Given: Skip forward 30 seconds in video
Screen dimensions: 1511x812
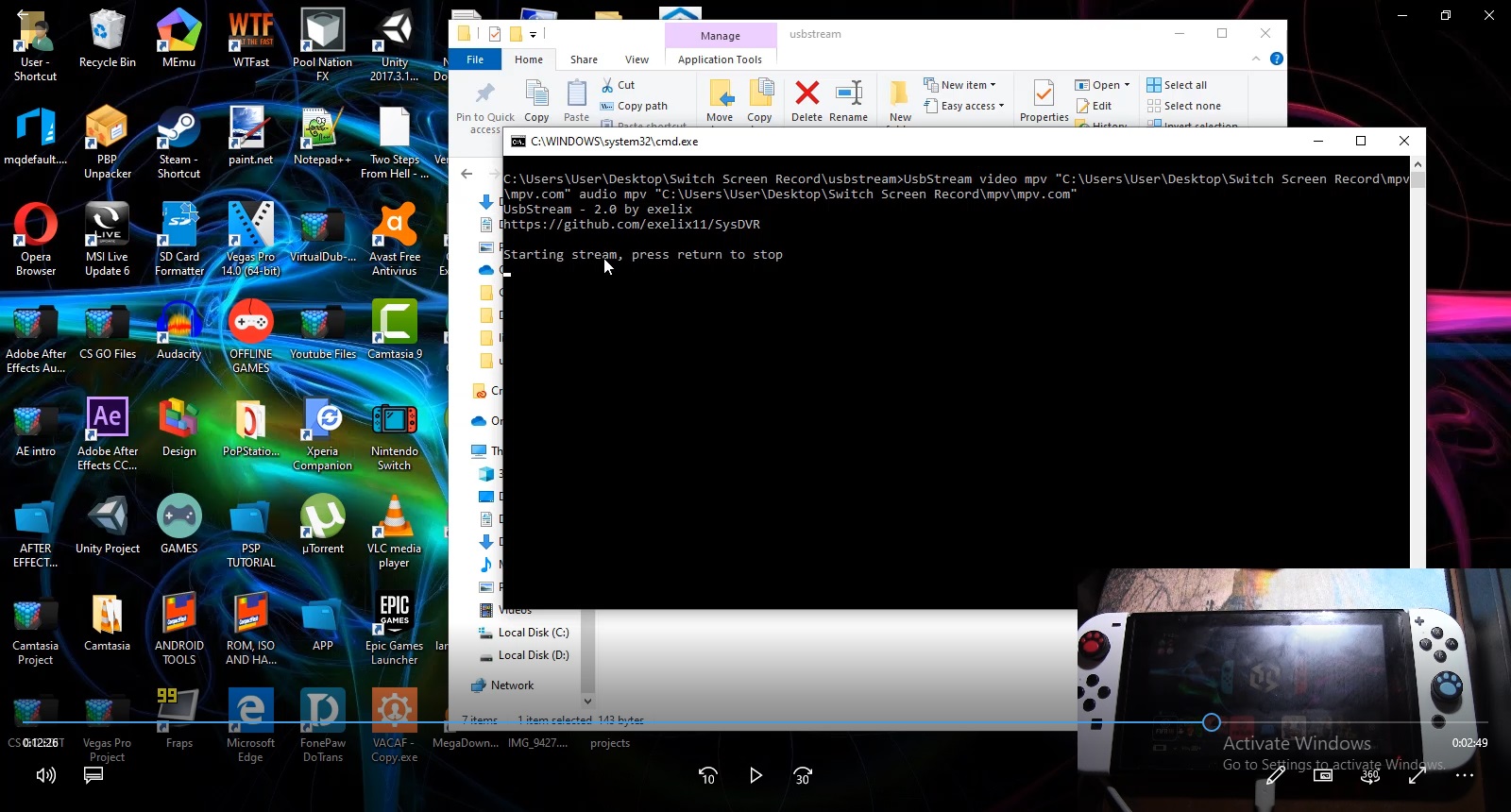Looking at the screenshot, I should tap(803, 775).
